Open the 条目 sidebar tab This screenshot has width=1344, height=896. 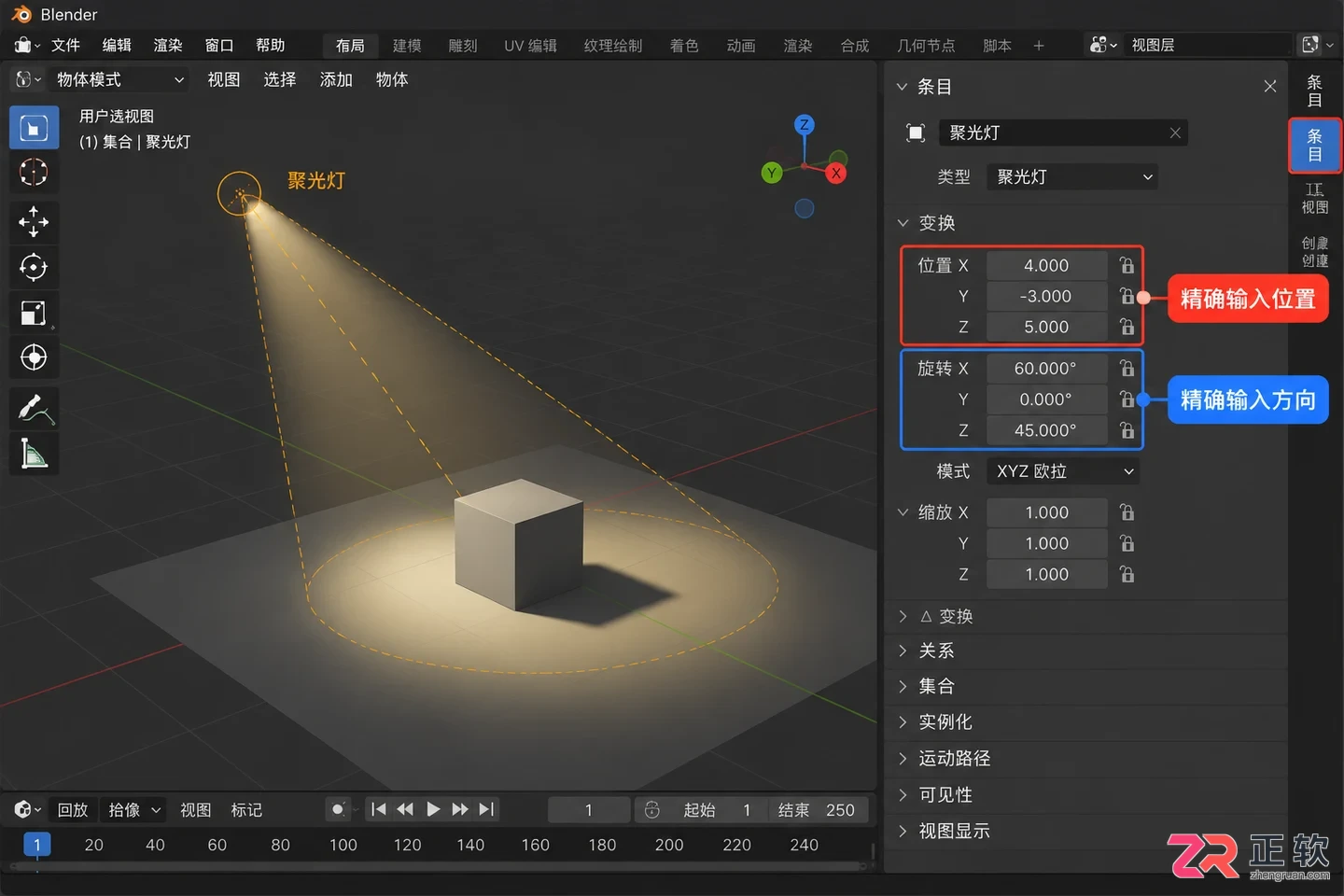(x=1315, y=145)
